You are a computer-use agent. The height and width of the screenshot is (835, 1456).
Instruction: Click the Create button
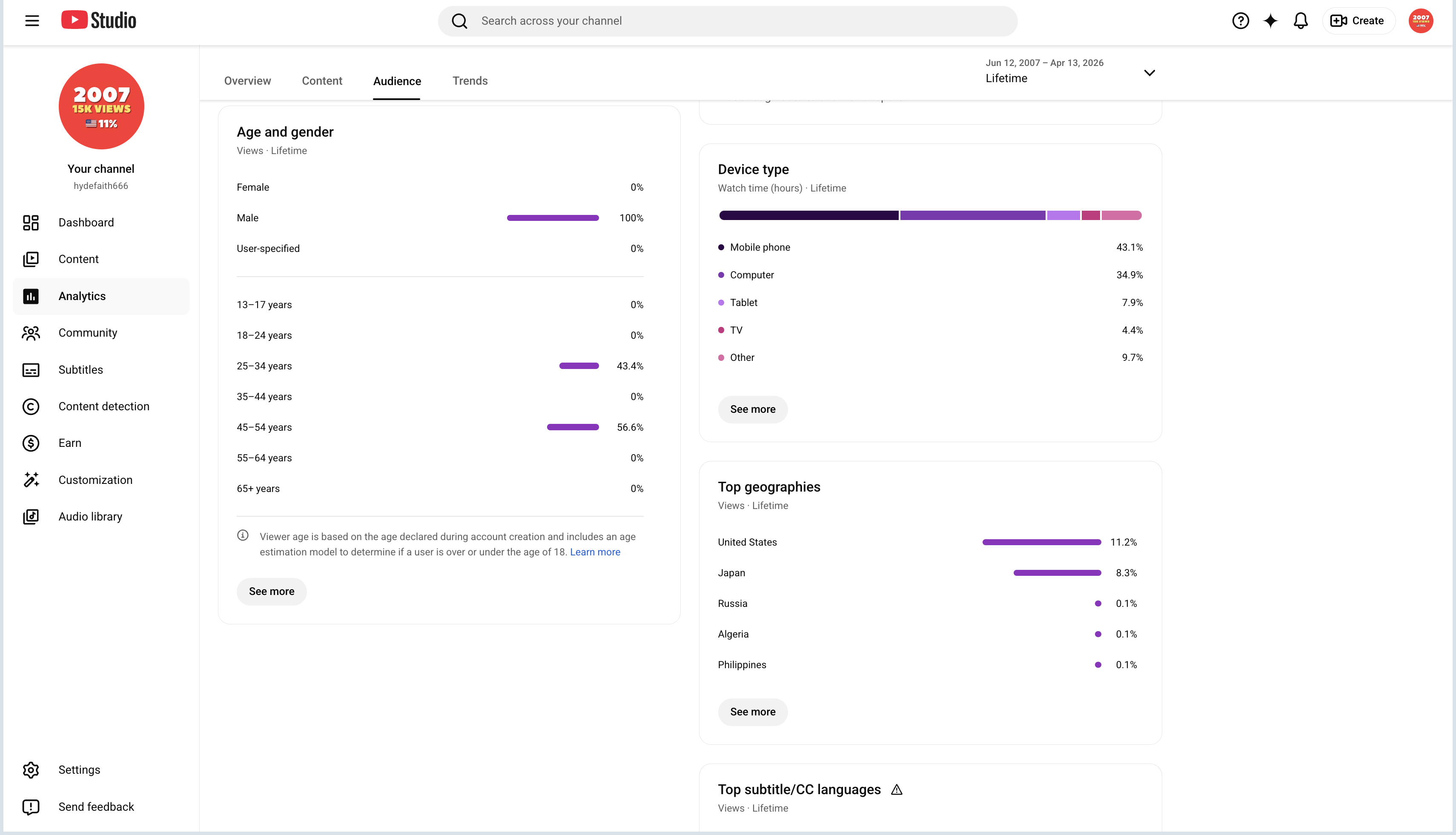(1357, 21)
